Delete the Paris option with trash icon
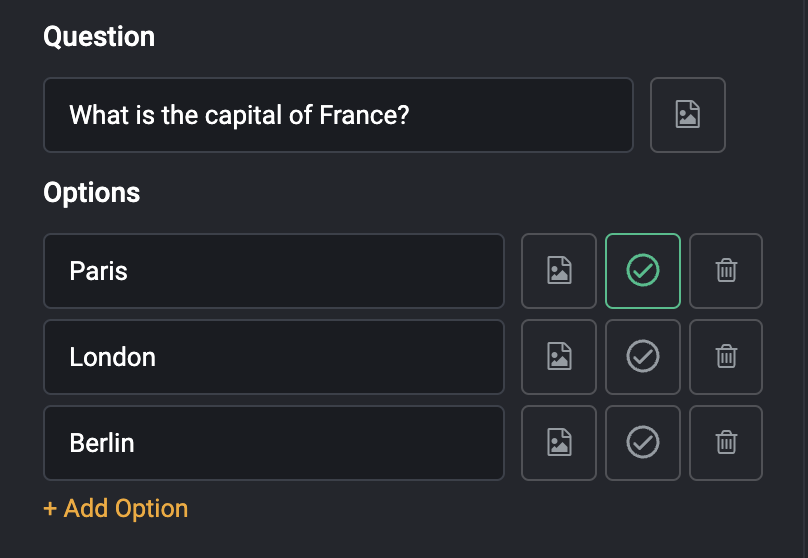 click(x=726, y=271)
